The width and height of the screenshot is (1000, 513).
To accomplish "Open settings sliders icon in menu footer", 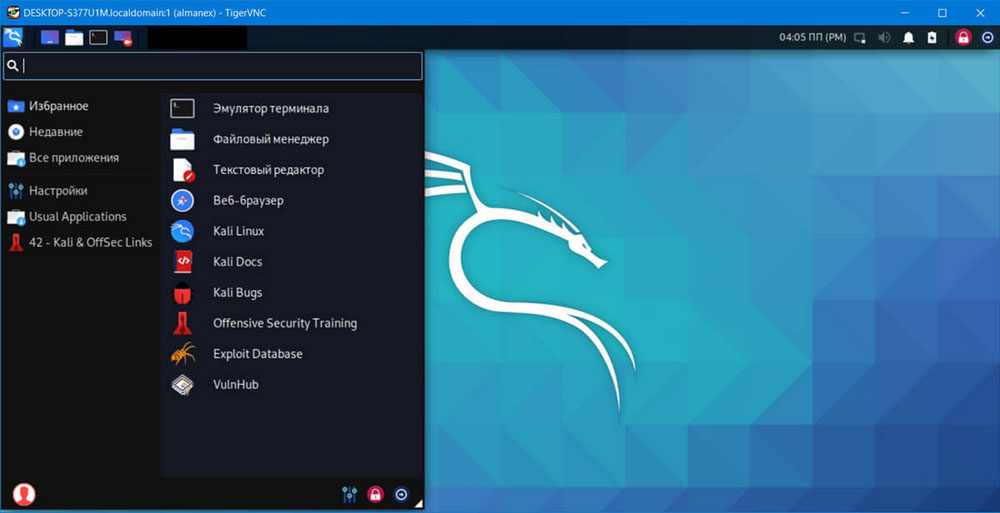I will point(349,494).
